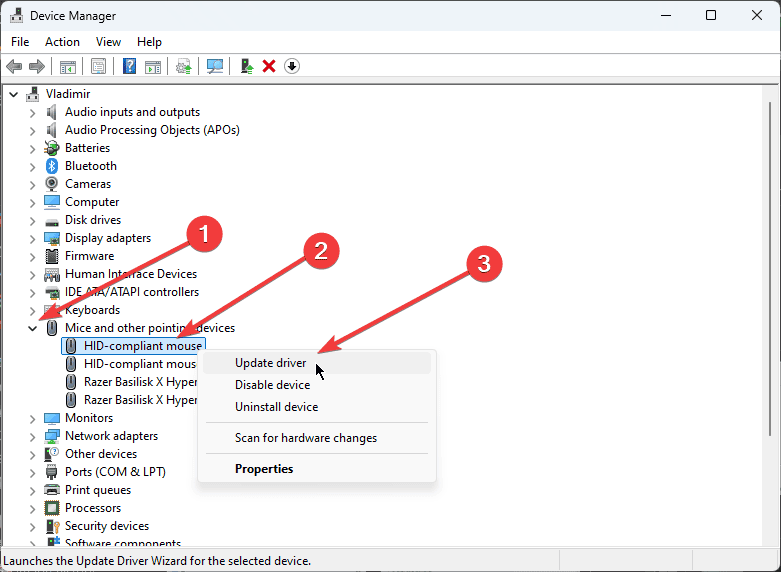The width and height of the screenshot is (781, 572).
Task: Choose Update driver from context menu
Action: pos(317,363)
